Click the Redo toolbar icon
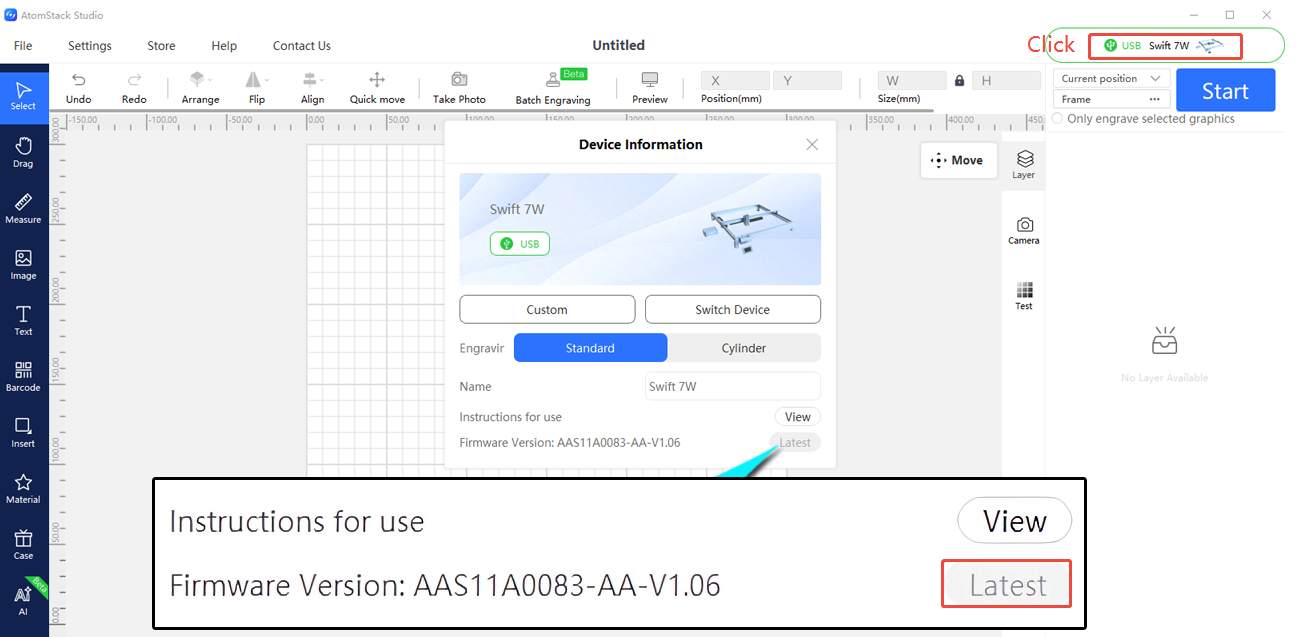The image size is (1296, 637). (x=134, y=87)
